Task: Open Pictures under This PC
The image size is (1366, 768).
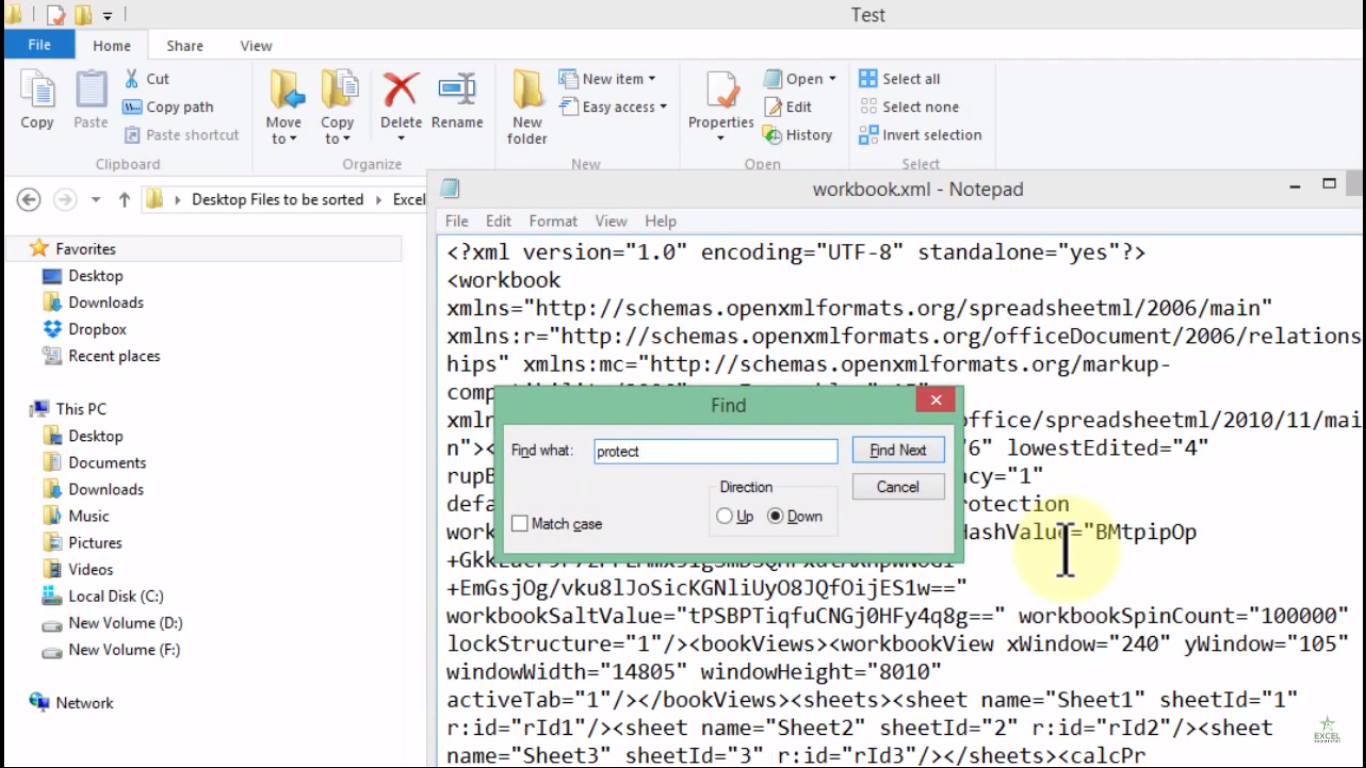Action: click(82, 543)
